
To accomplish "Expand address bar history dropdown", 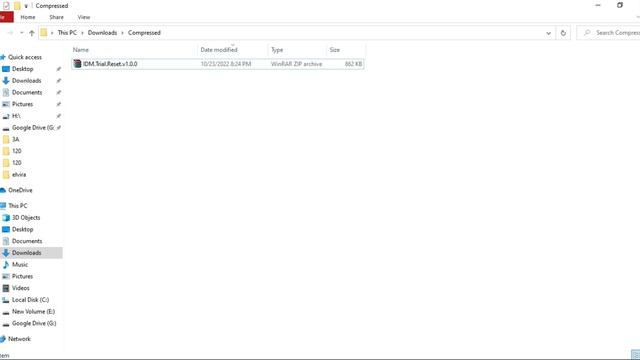I will (548, 33).
